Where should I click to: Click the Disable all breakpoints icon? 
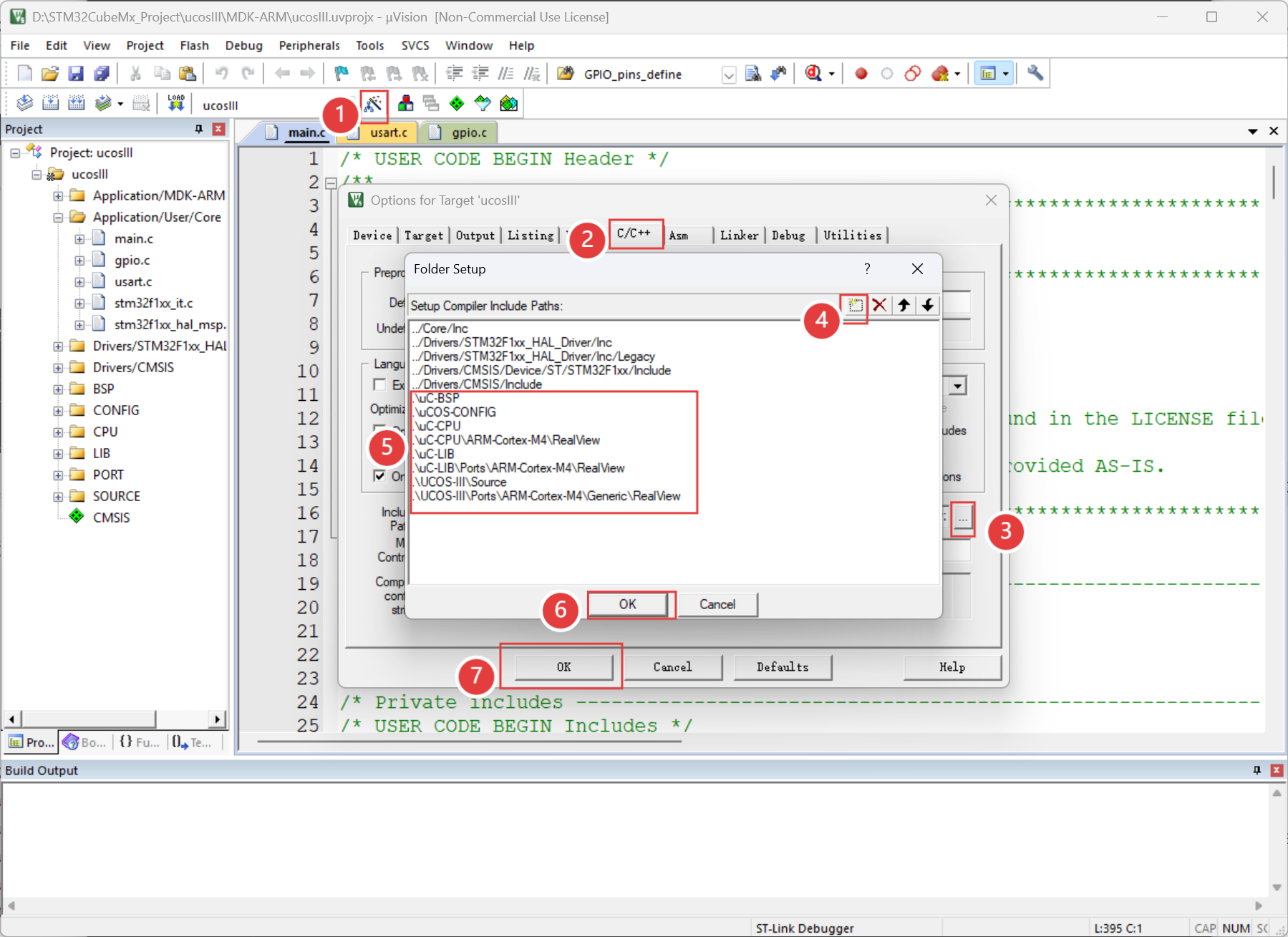pos(913,74)
